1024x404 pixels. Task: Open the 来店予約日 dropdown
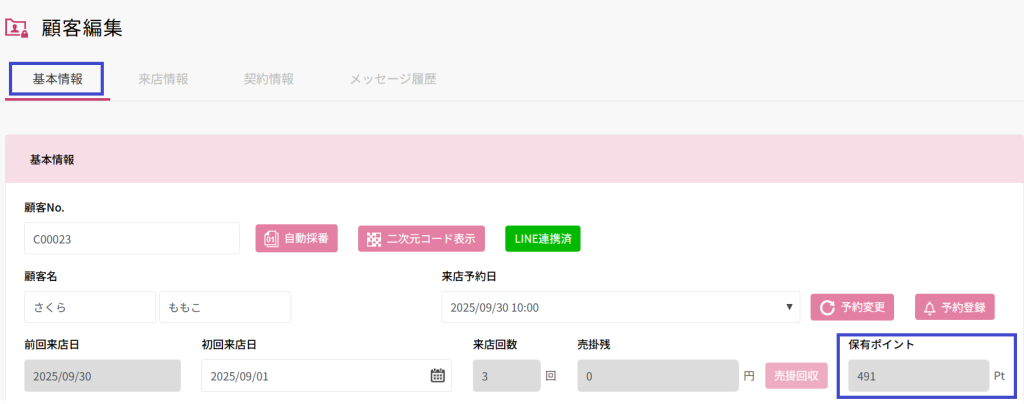coord(620,307)
